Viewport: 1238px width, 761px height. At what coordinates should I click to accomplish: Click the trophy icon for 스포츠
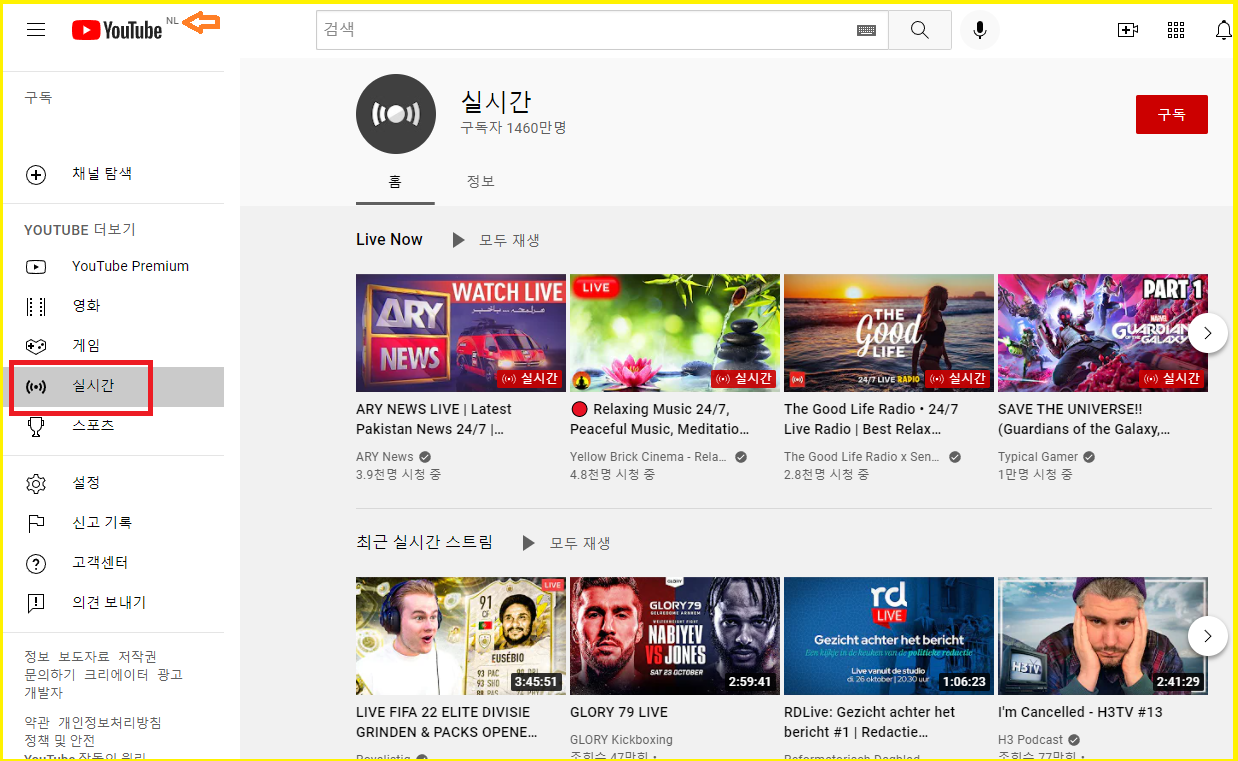(36, 427)
